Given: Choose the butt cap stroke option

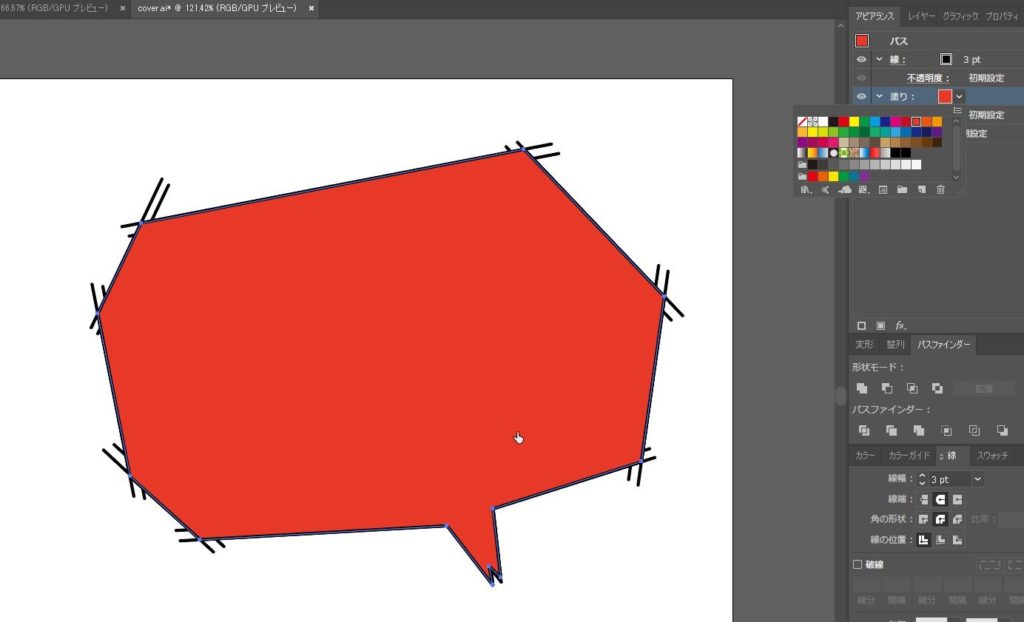Looking at the screenshot, I should [x=925, y=499].
